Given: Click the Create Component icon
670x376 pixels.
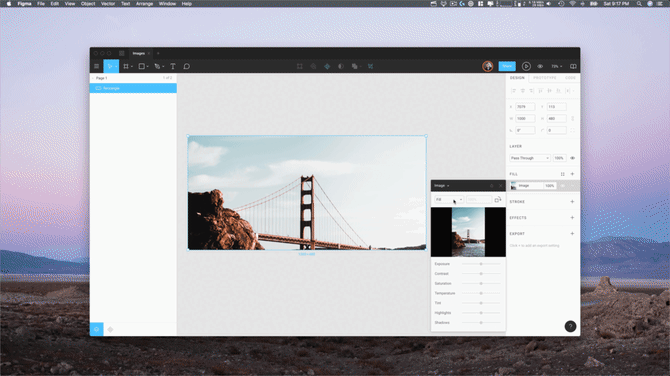Looking at the screenshot, I should click(327, 66).
